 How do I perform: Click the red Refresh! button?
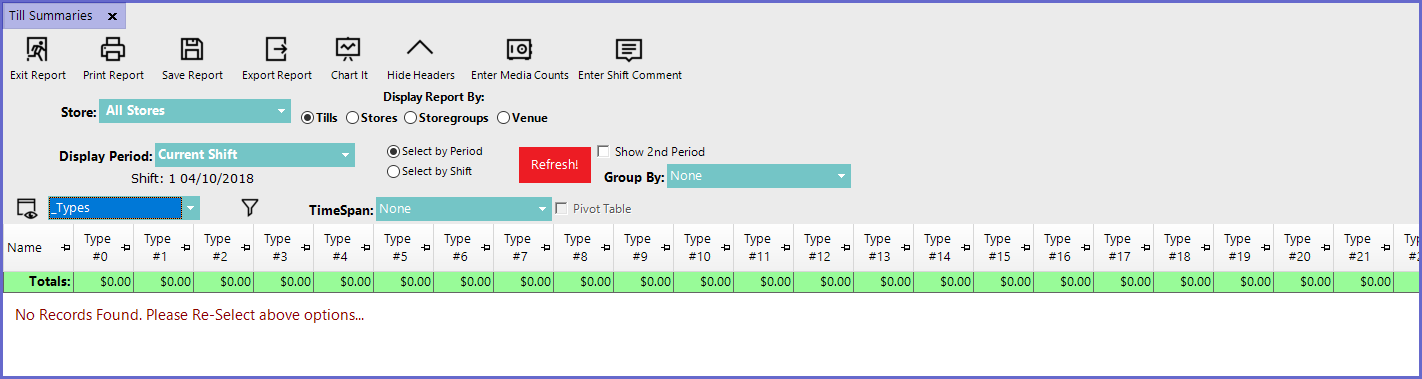tap(554, 165)
